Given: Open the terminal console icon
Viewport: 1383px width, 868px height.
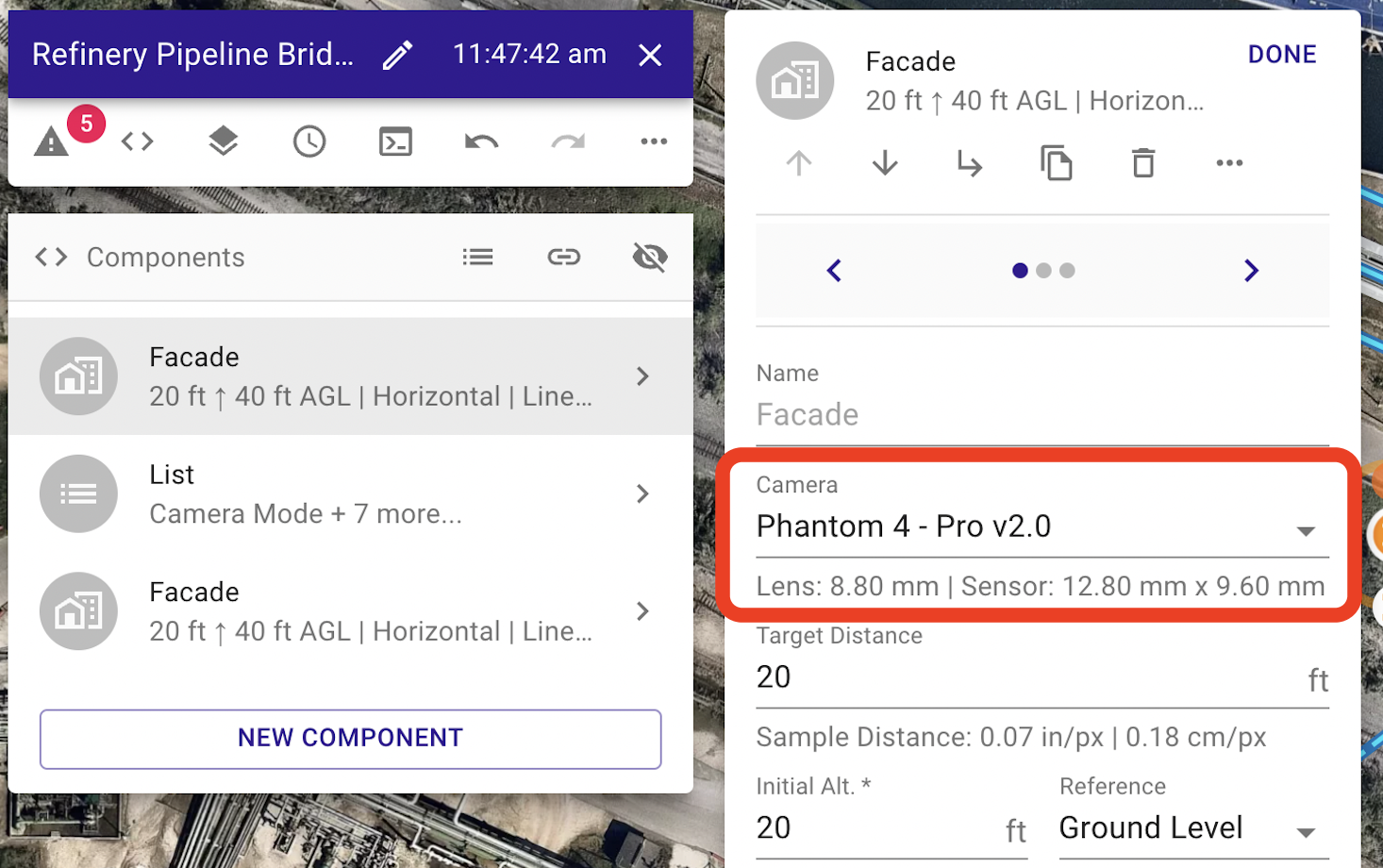Looking at the screenshot, I should 395,142.
